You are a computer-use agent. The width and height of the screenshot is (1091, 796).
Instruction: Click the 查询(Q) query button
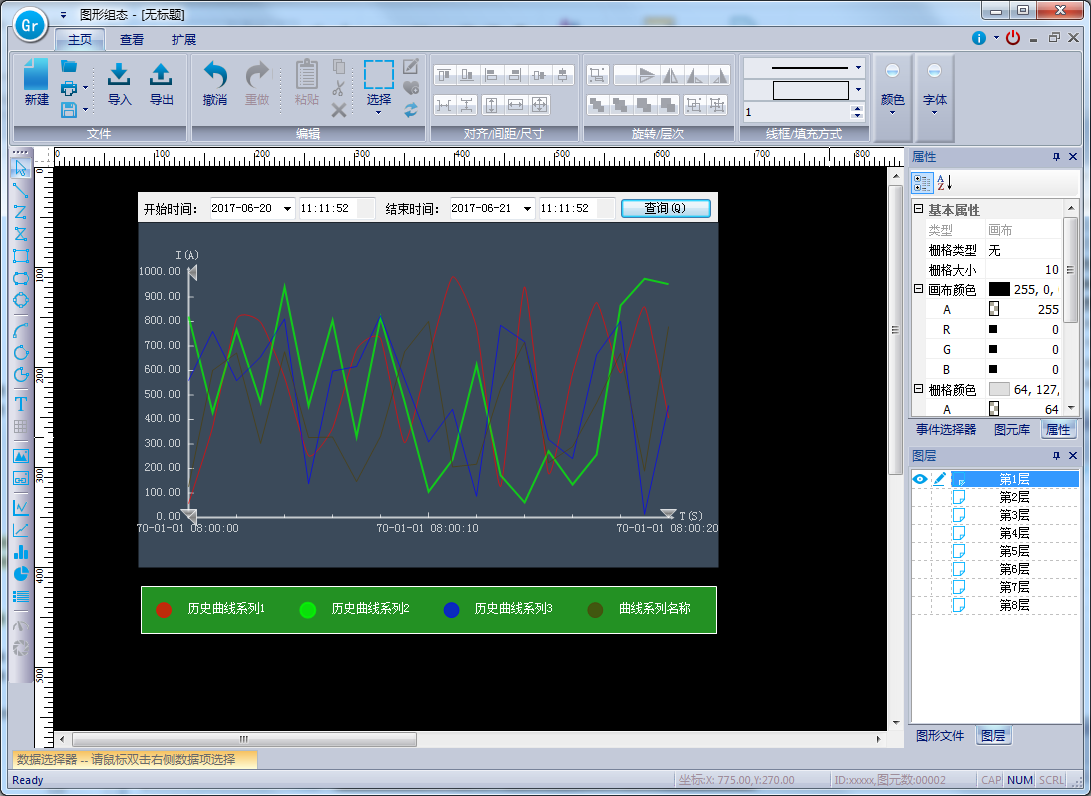tap(665, 208)
